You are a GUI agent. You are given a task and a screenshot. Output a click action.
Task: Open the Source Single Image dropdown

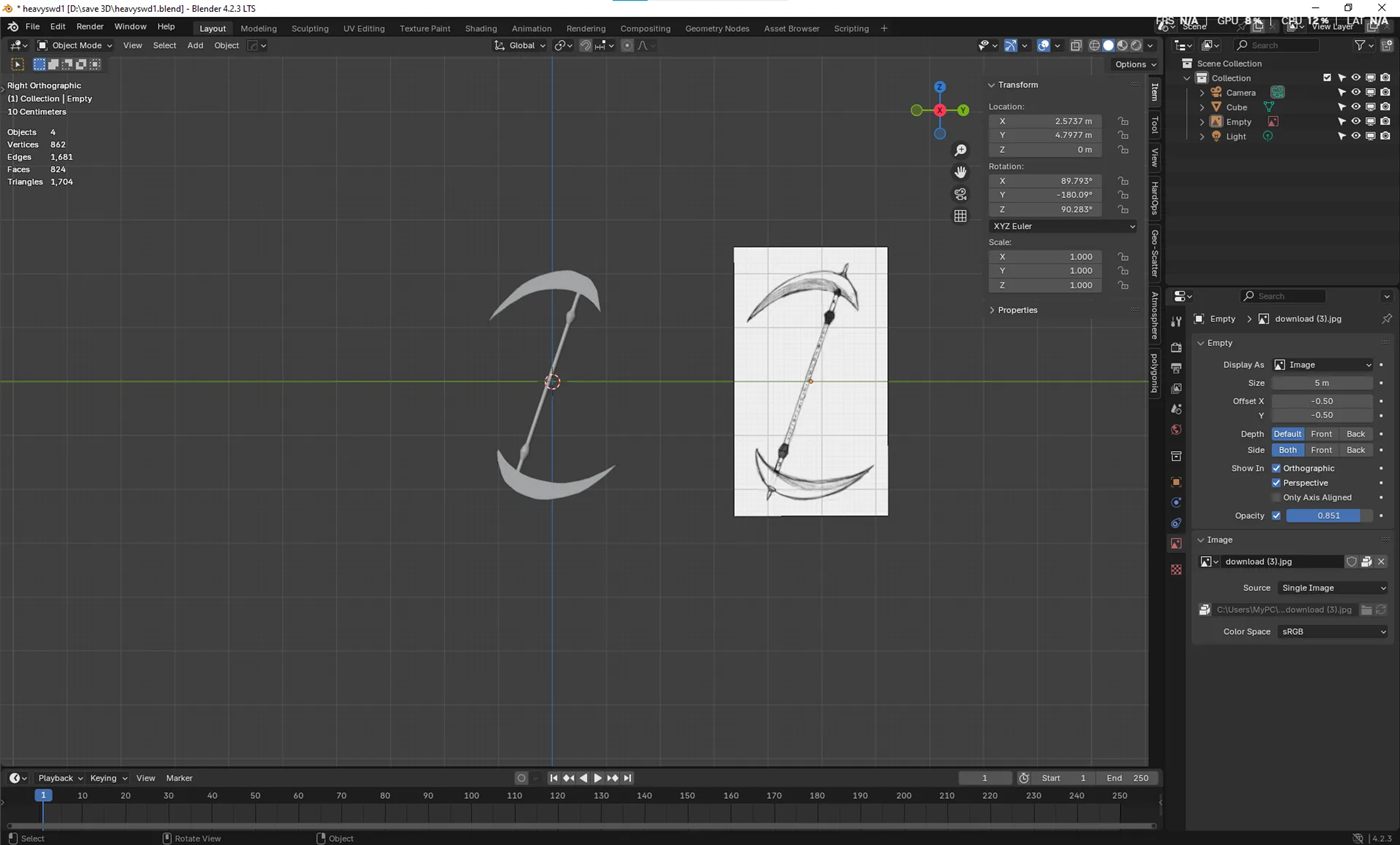pos(1333,588)
